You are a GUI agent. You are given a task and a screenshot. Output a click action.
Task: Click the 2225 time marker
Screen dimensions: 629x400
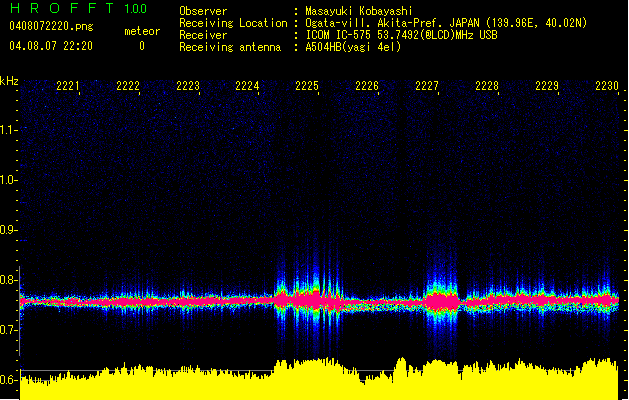[307, 86]
